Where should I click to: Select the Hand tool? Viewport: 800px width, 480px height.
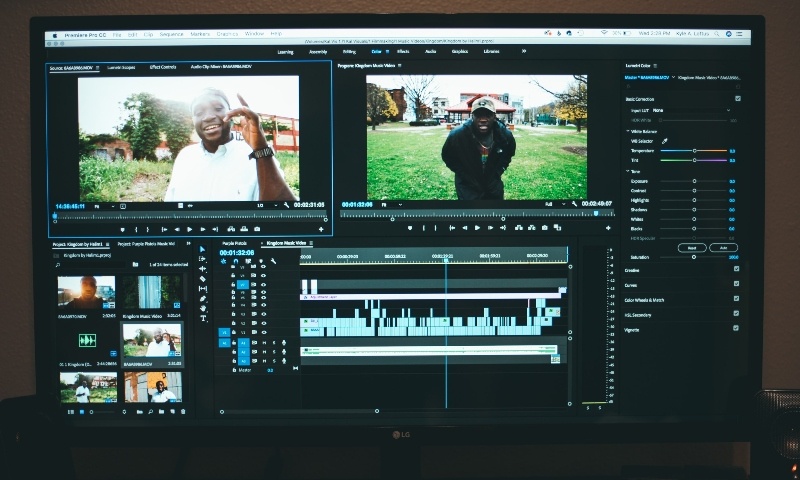[x=203, y=308]
